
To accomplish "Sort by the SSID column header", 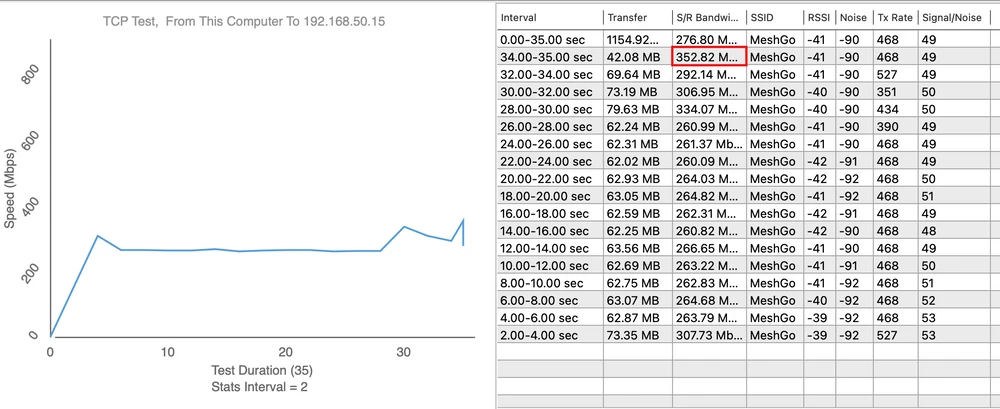I will point(773,18).
